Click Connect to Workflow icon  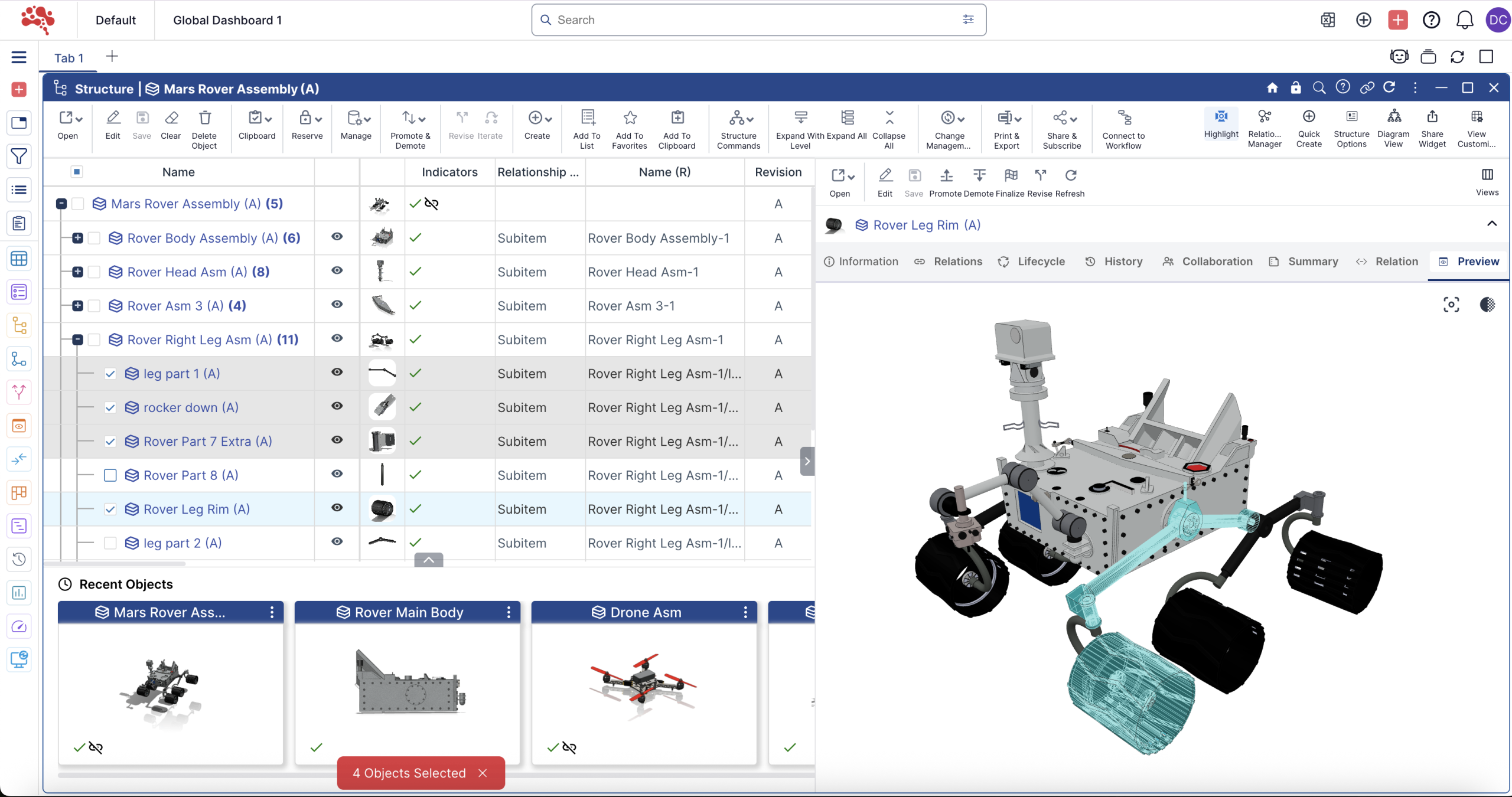pos(1123,117)
